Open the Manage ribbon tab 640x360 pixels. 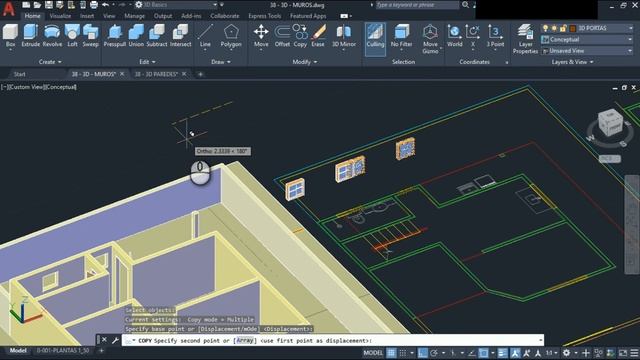135,16
